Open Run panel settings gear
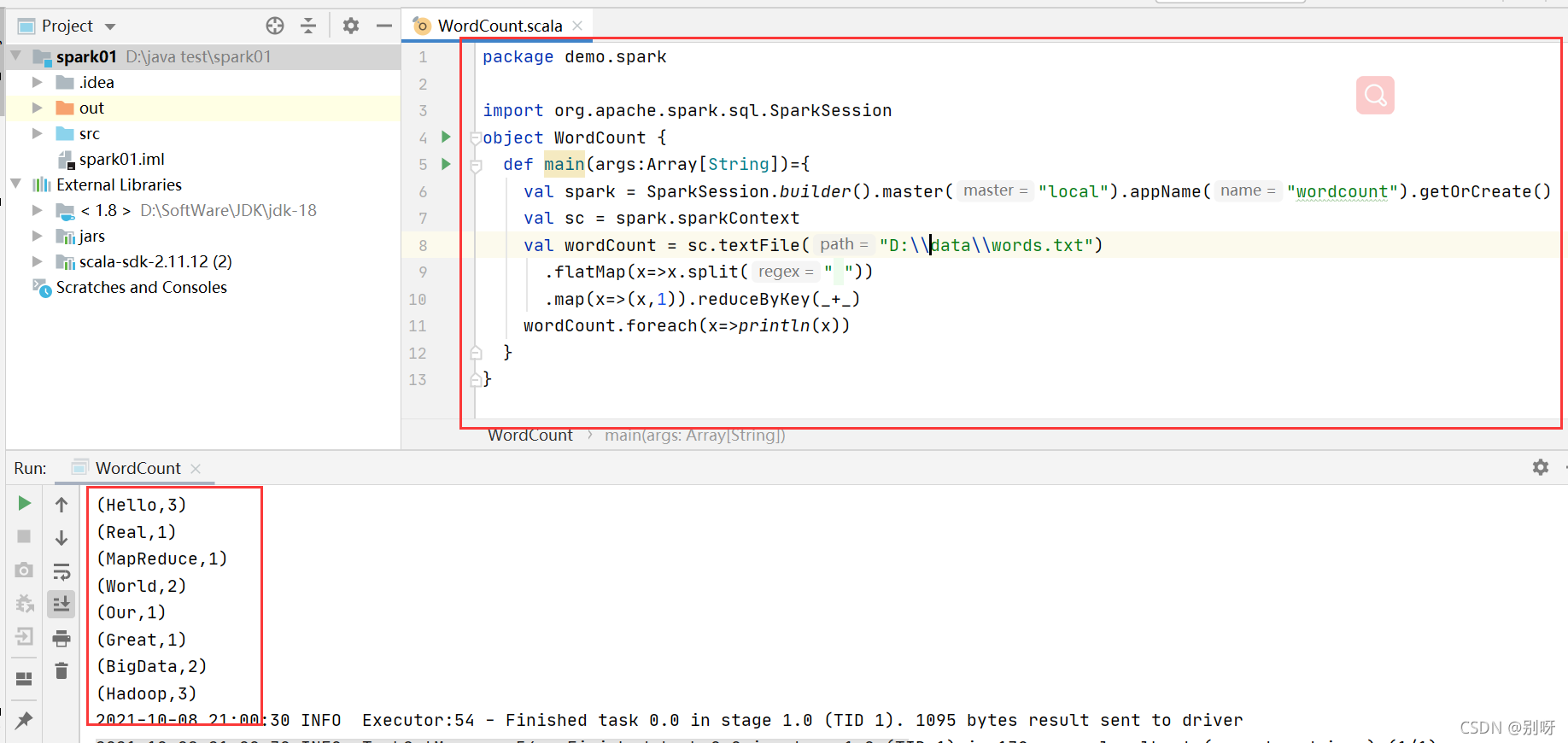 pyautogui.click(x=1541, y=467)
